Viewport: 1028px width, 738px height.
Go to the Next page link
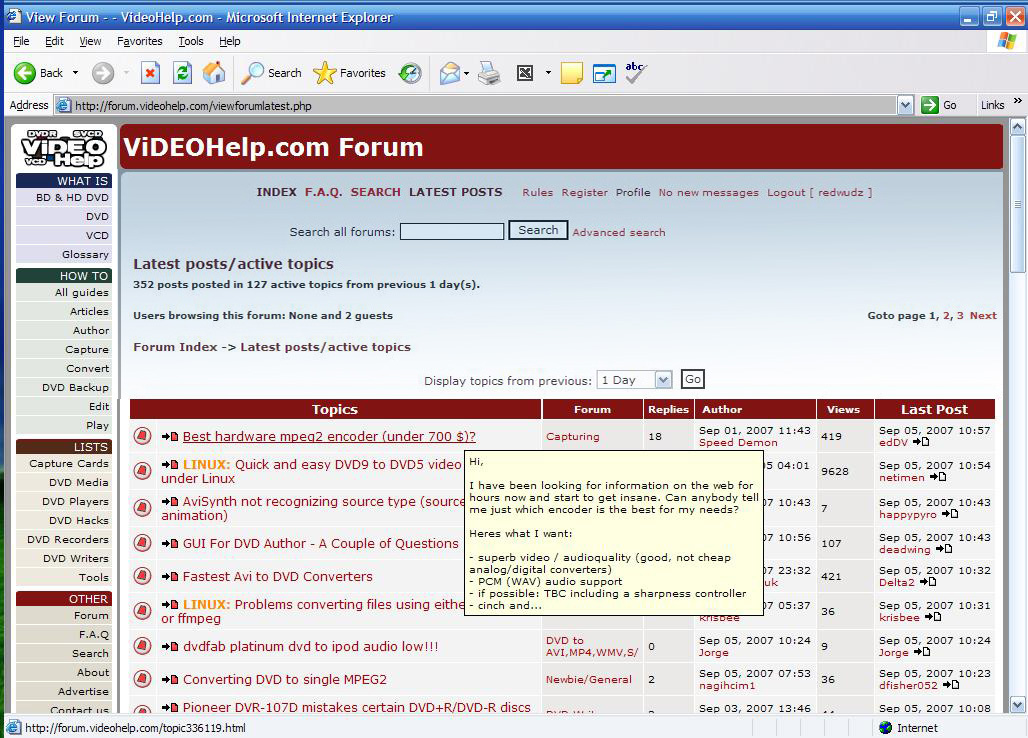(983, 315)
